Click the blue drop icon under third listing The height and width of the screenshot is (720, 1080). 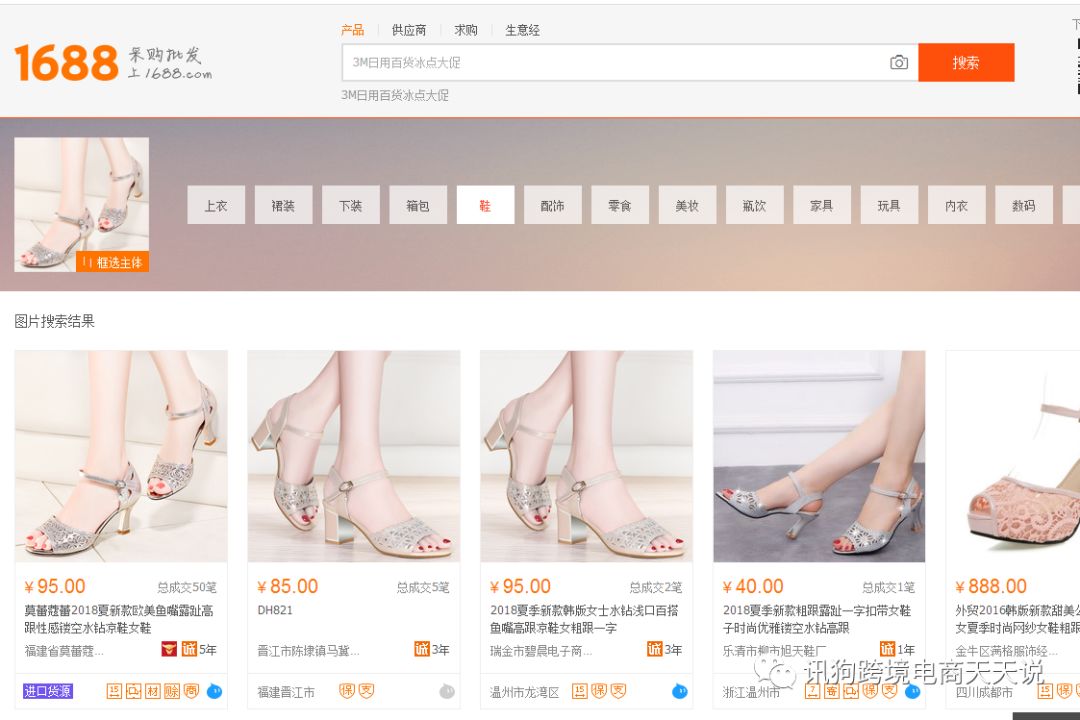(679, 690)
